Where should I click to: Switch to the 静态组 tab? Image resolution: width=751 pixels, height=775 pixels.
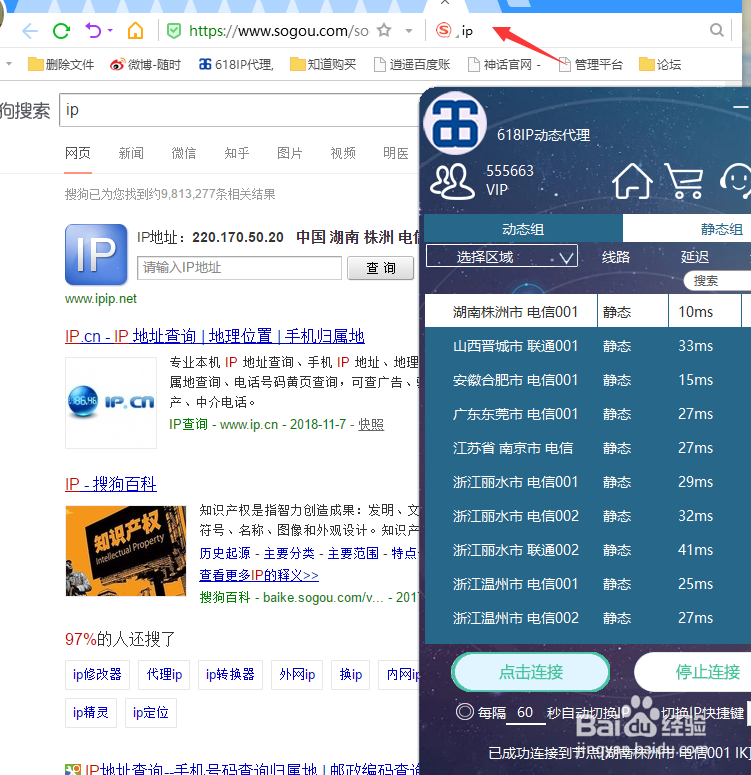[687, 229]
